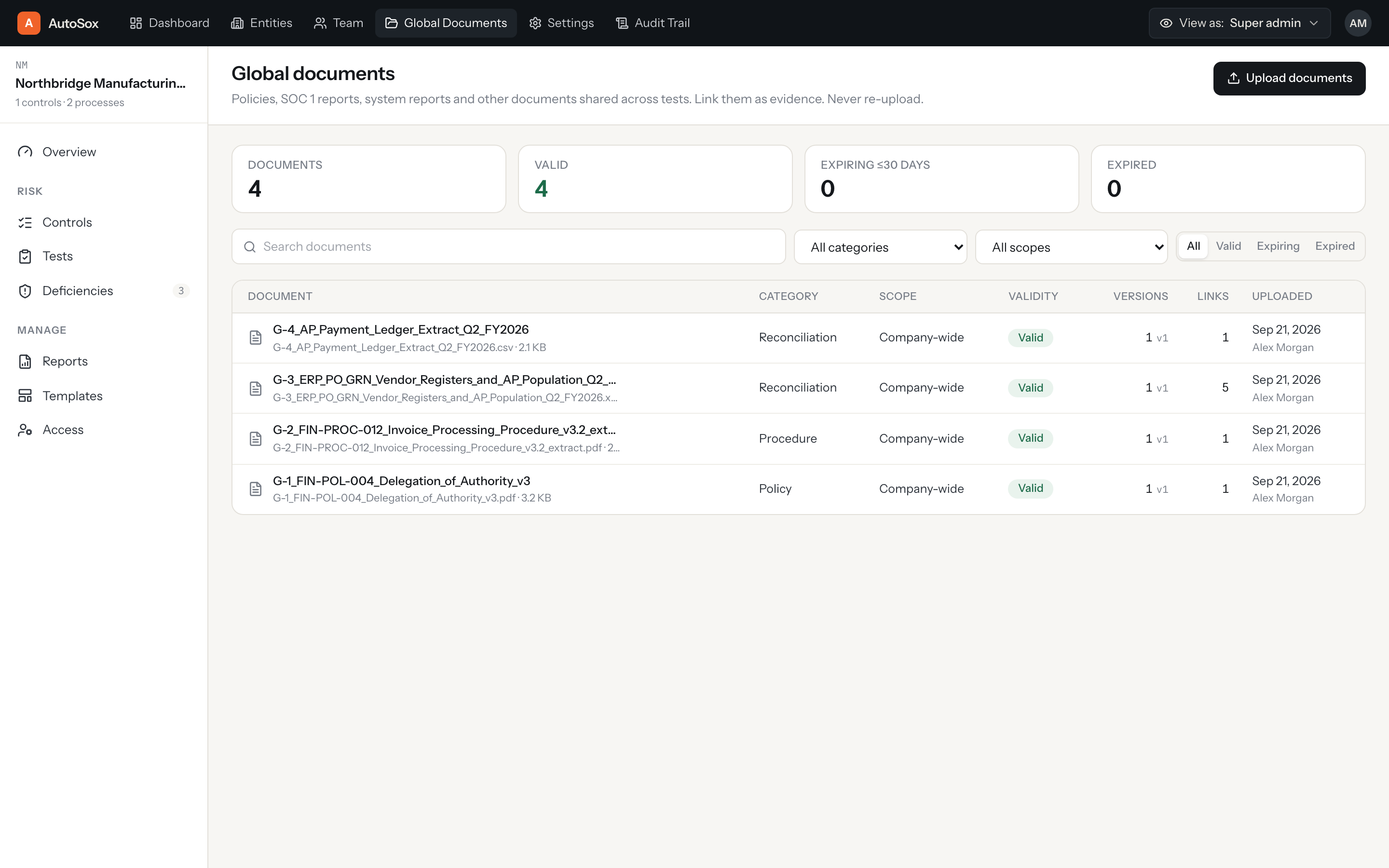Click links count 5 in G-3 row
The image size is (1389, 868).
click(1225, 388)
